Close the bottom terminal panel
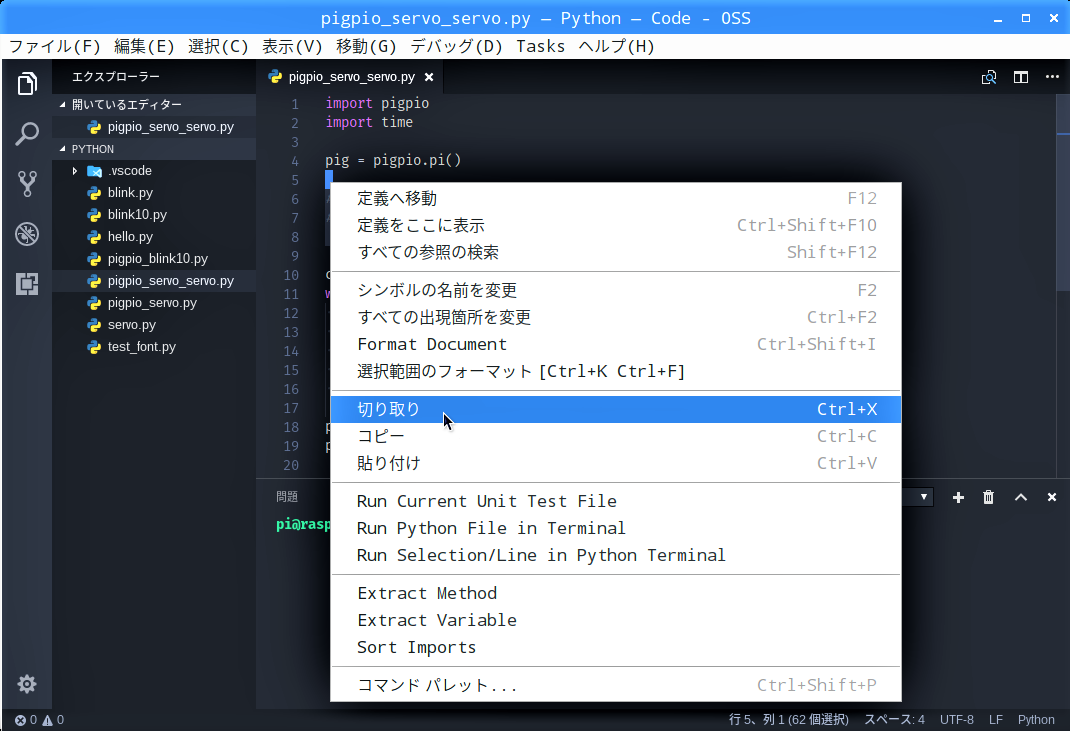The image size is (1070, 731). point(1052,498)
